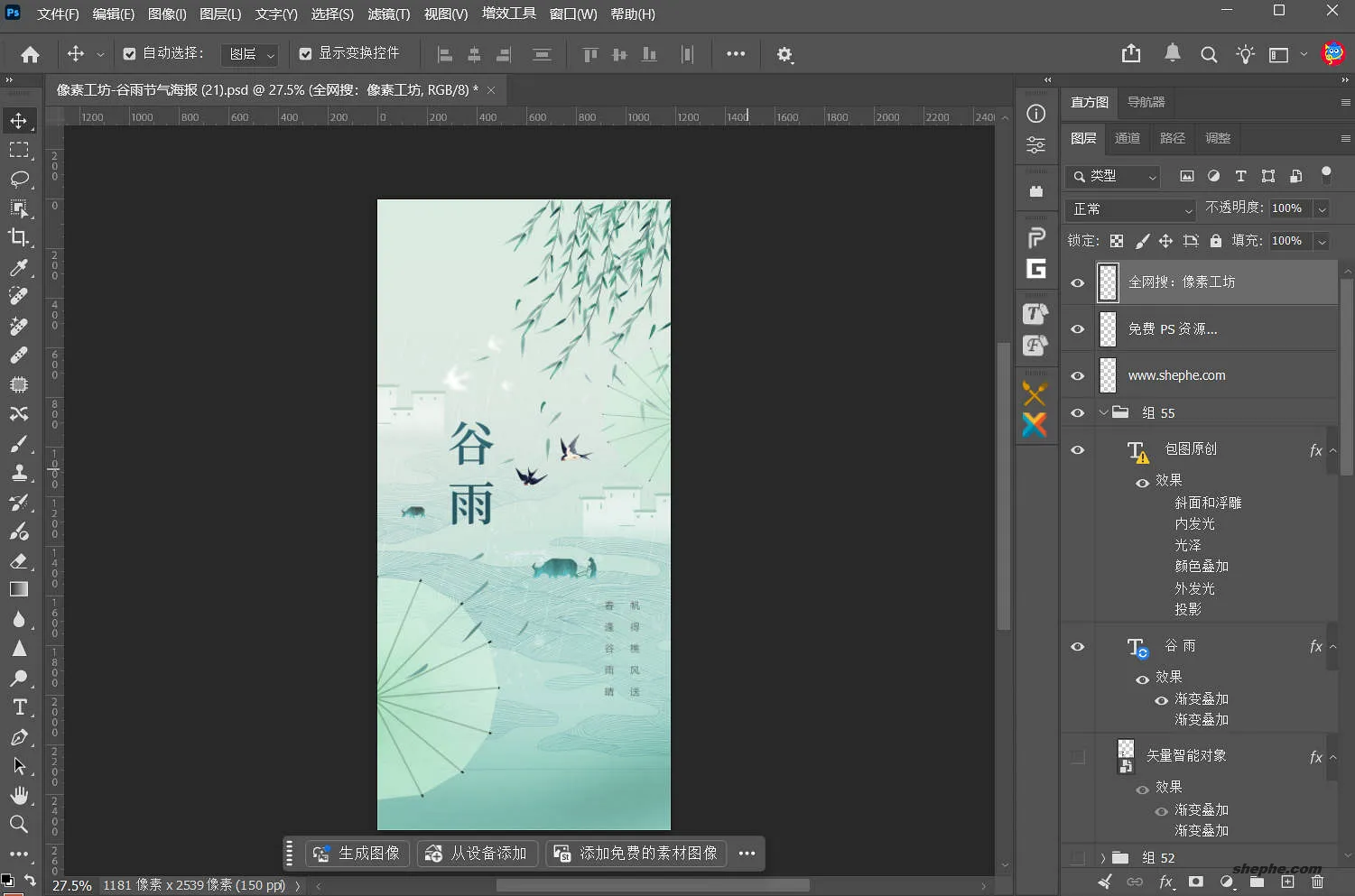The width and height of the screenshot is (1355, 896).
Task: Select the Zoom tool
Action: tap(19, 824)
